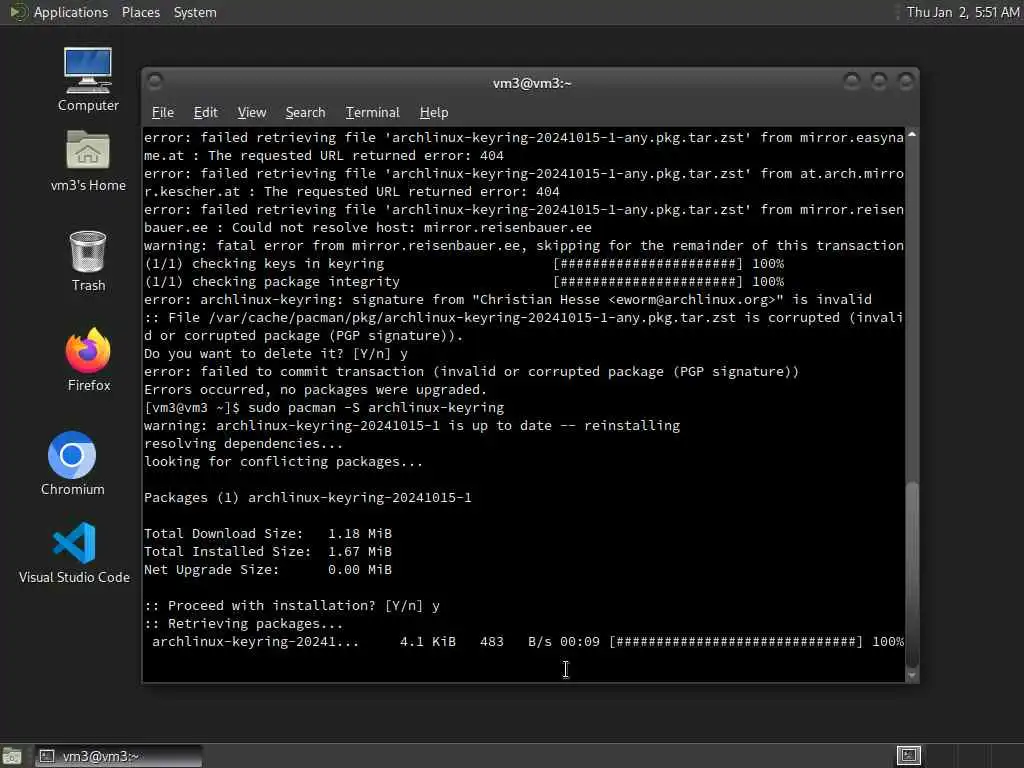Click the 'checking keys in keyring' line
Viewport: 1024px width, 768px height.
coord(464,263)
